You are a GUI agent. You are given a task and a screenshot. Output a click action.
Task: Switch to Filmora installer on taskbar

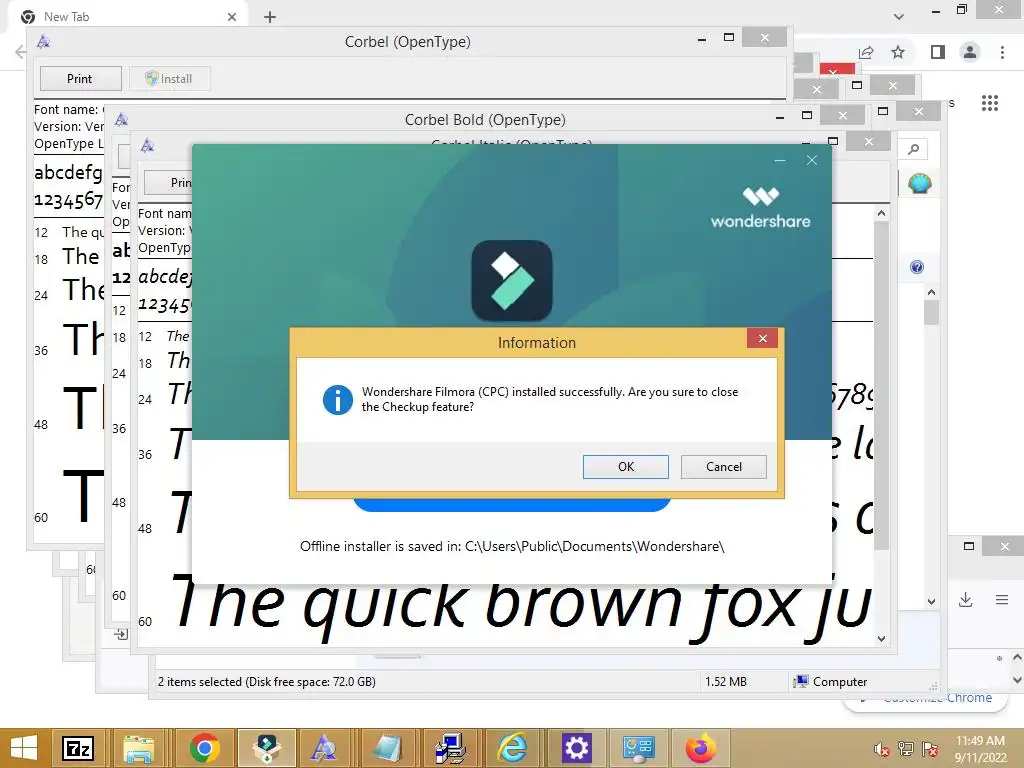266,748
